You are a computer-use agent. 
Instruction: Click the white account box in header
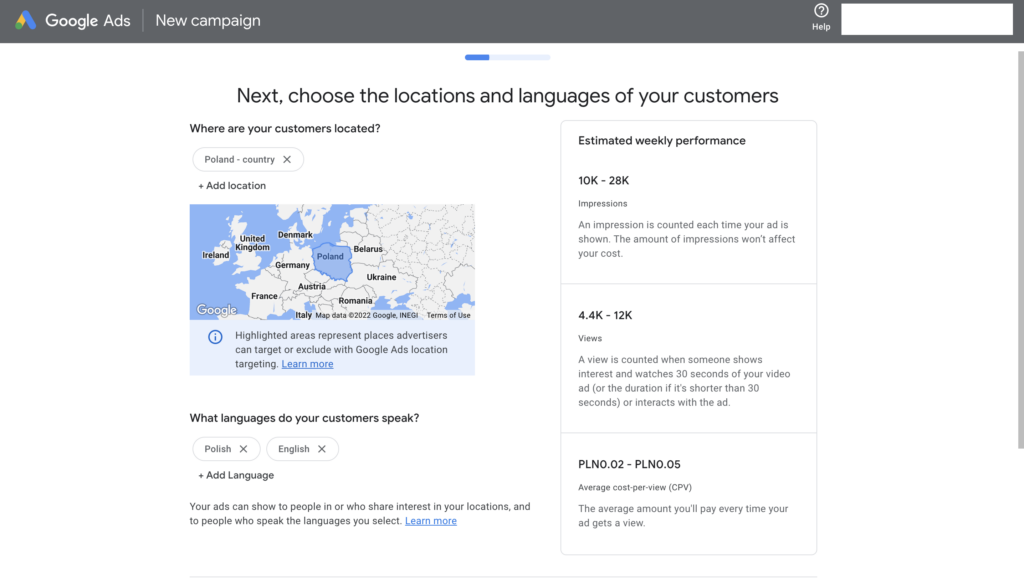pyautogui.click(x=927, y=19)
